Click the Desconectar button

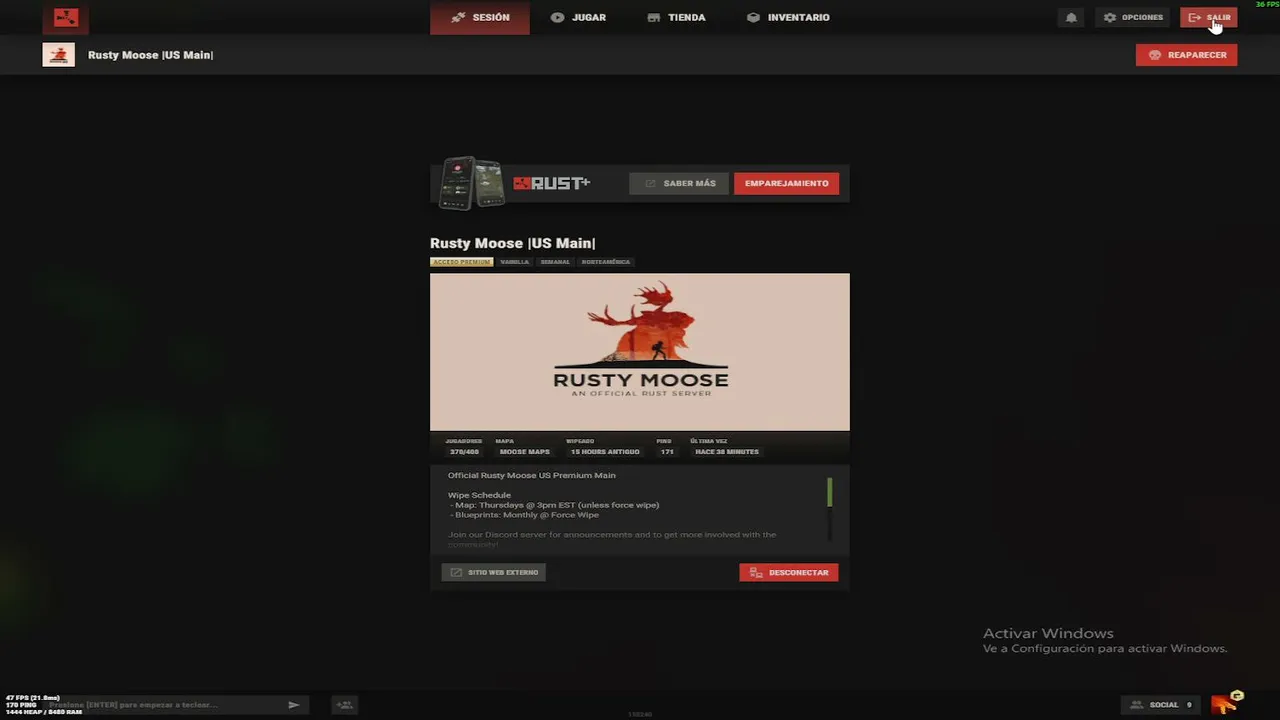point(789,572)
